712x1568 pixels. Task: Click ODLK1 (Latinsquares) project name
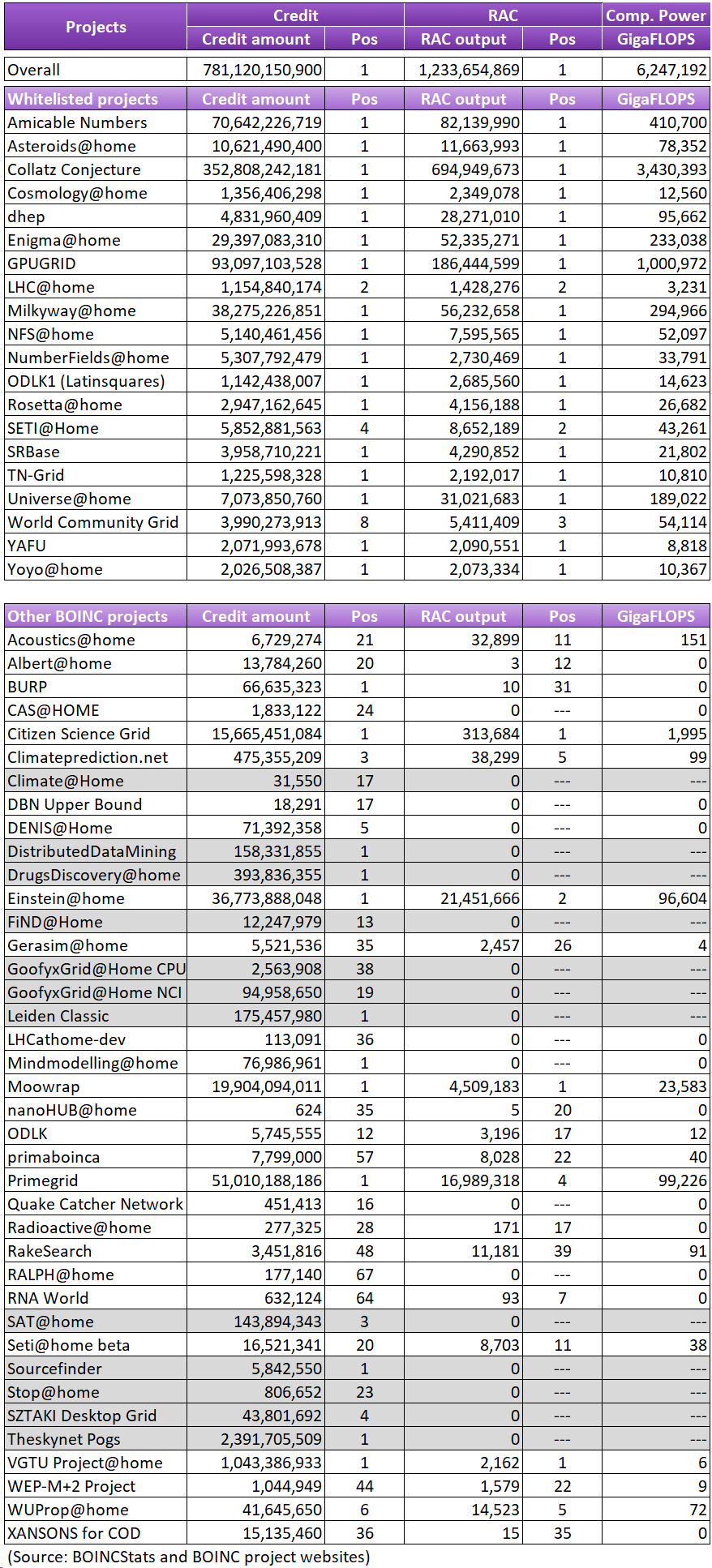(x=87, y=381)
